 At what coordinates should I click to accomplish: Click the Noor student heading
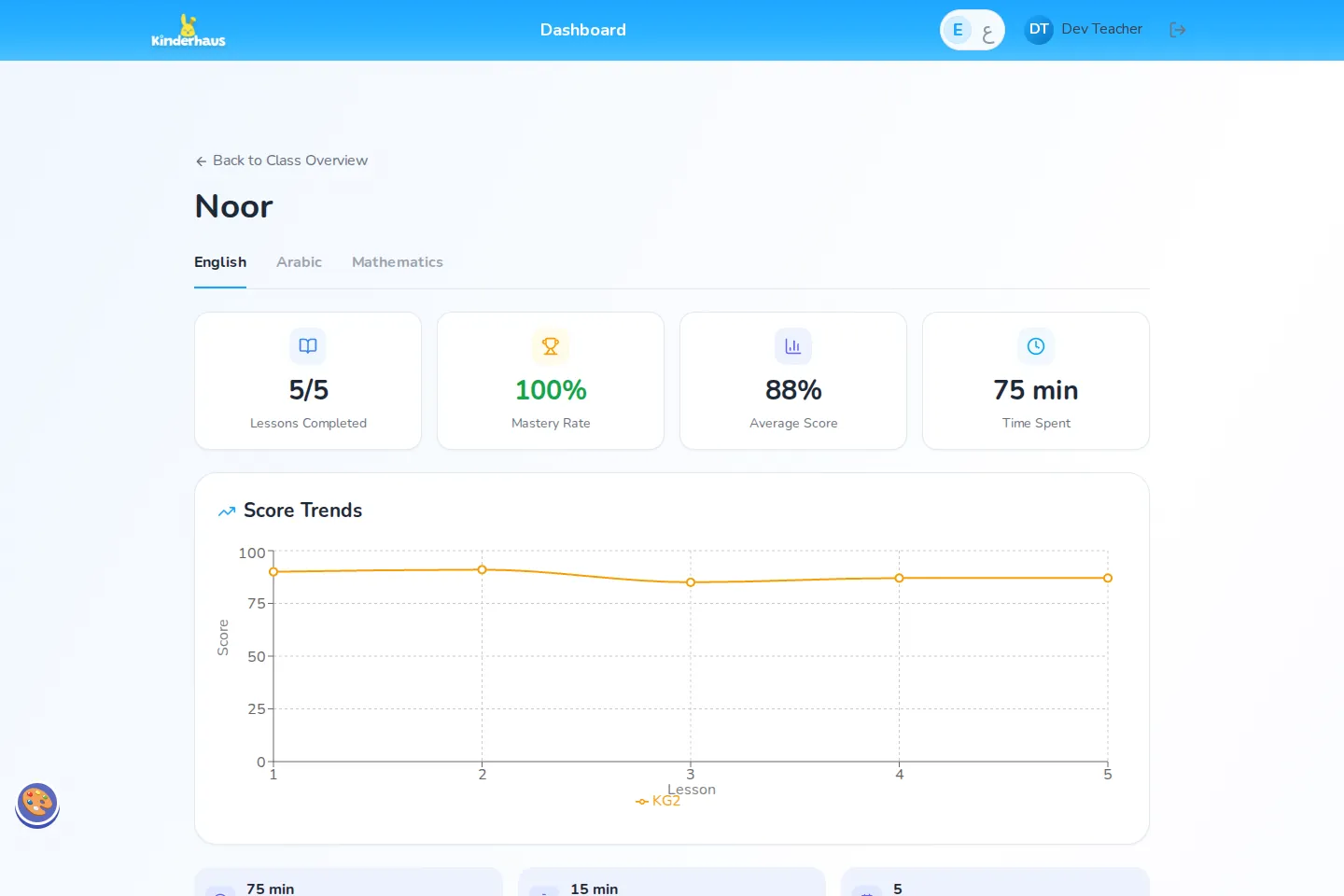(x=234, y=206)
